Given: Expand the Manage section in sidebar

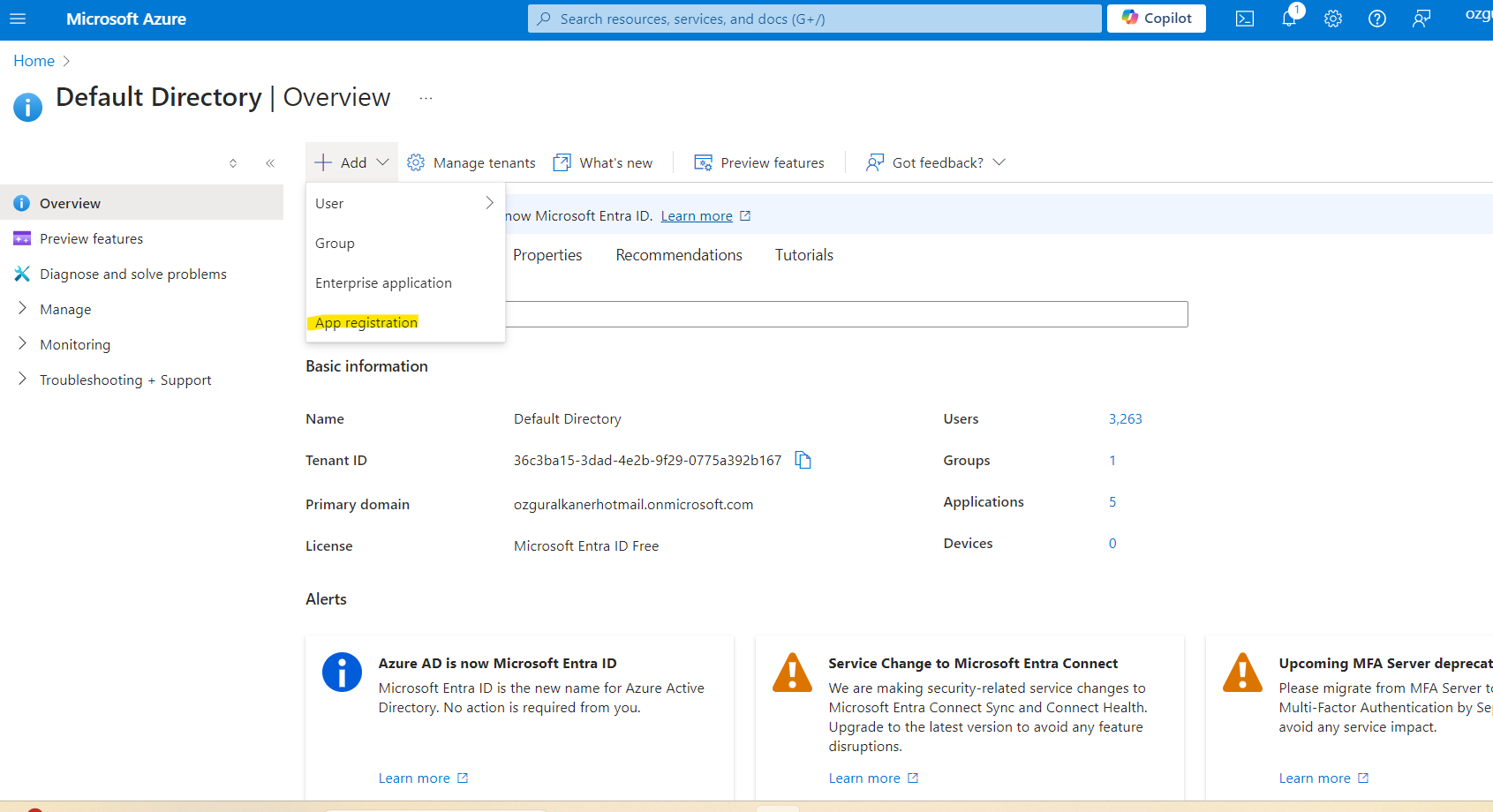Looking at the screenshot, I should (65, 310).
